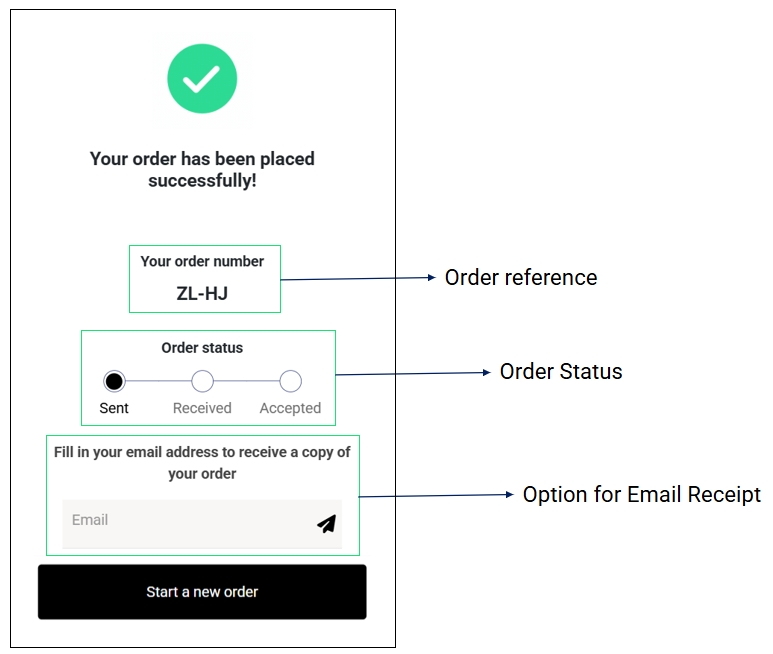This screenshot has height=654, width=773.
Task: Click the "Order Status" annotation on the right
Action: coord(561,372)
